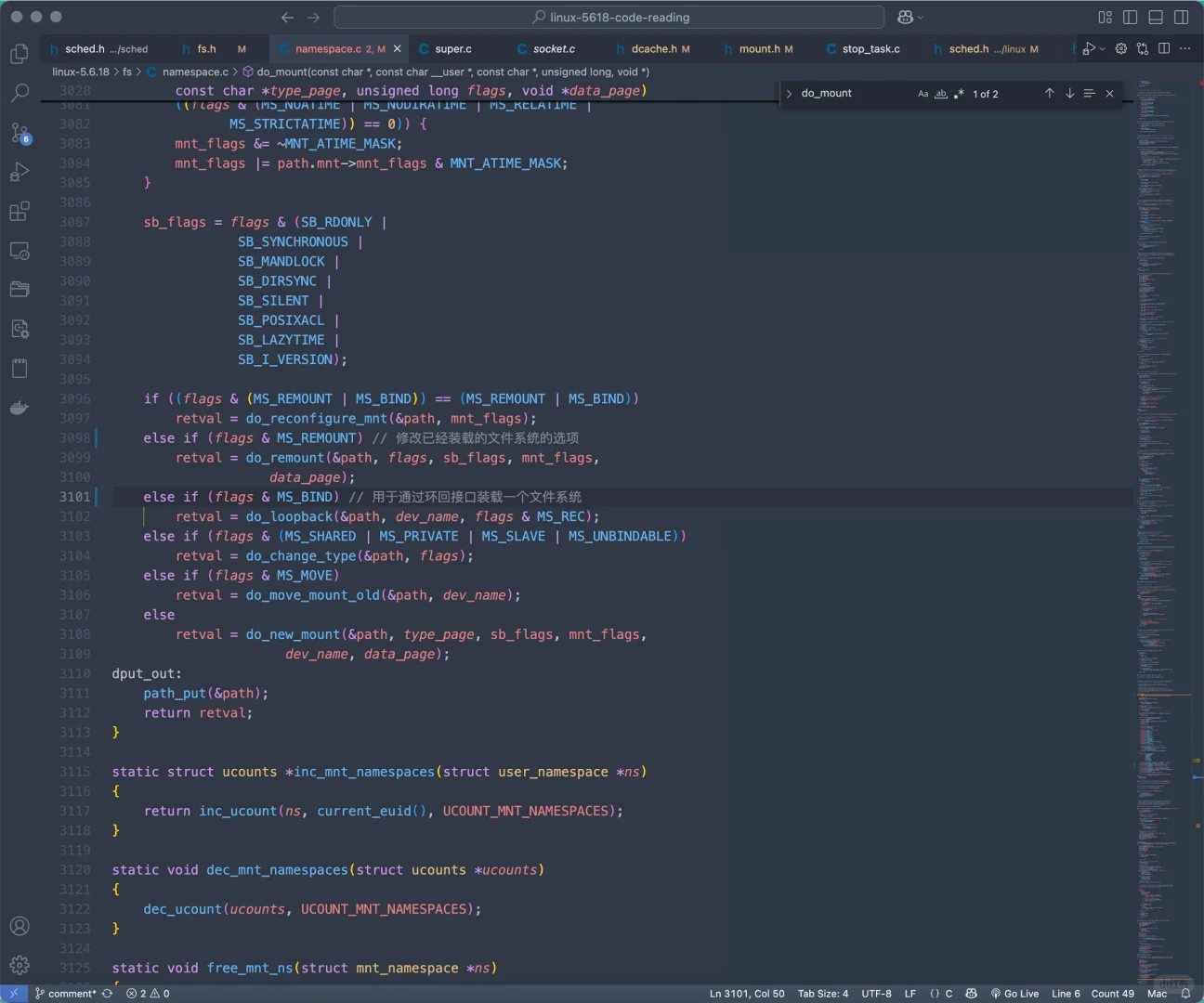
Task: Click Ln 3101, Col 50 cursor position
Action: (x=747, y=994)
